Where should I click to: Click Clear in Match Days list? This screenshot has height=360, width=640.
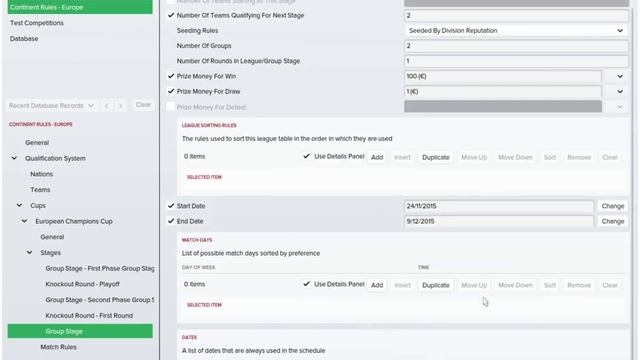(610, 285)
